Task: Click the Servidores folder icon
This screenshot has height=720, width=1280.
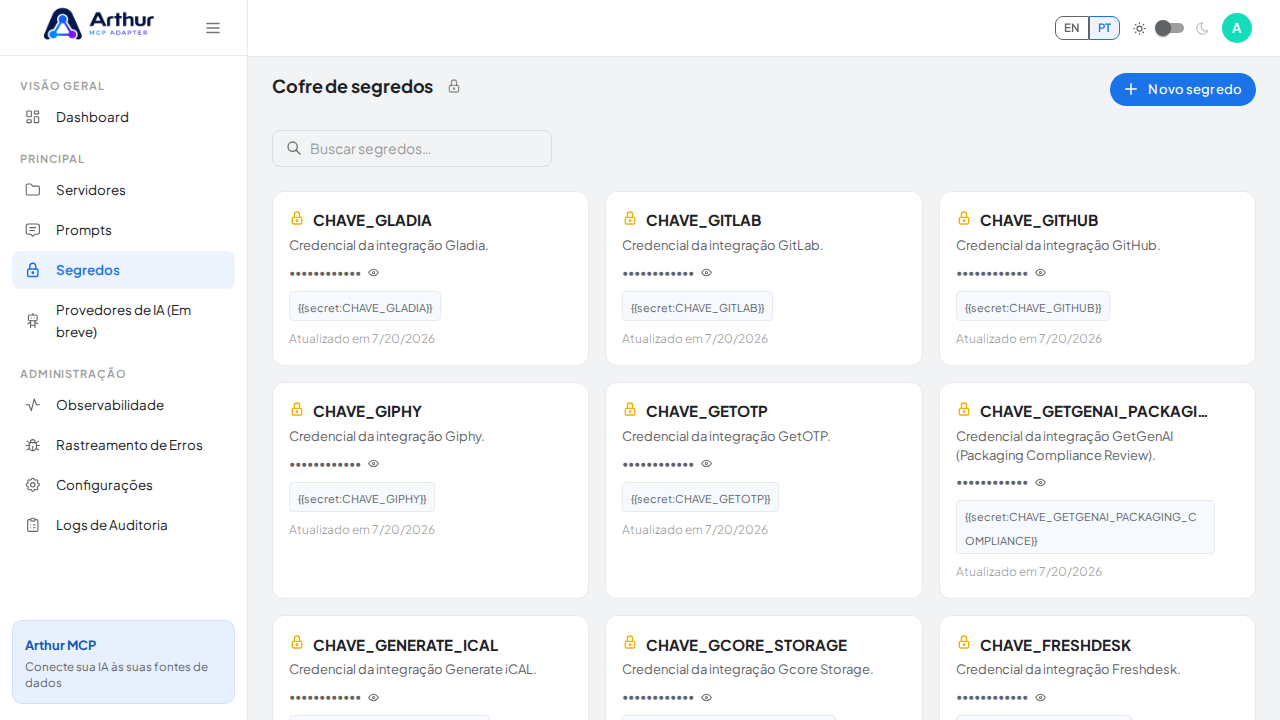Action: pos(33,190)
